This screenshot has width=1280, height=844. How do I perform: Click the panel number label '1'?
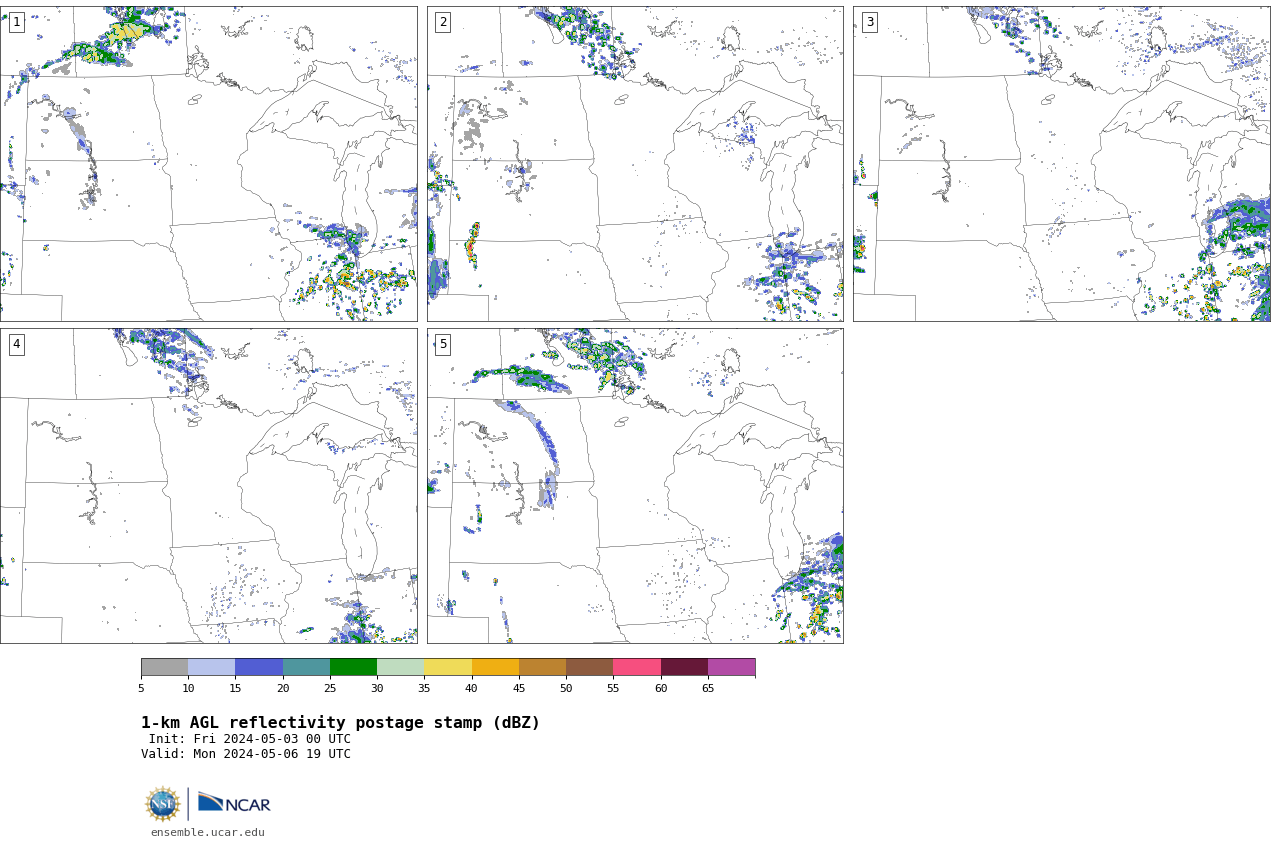coord(16,22)
